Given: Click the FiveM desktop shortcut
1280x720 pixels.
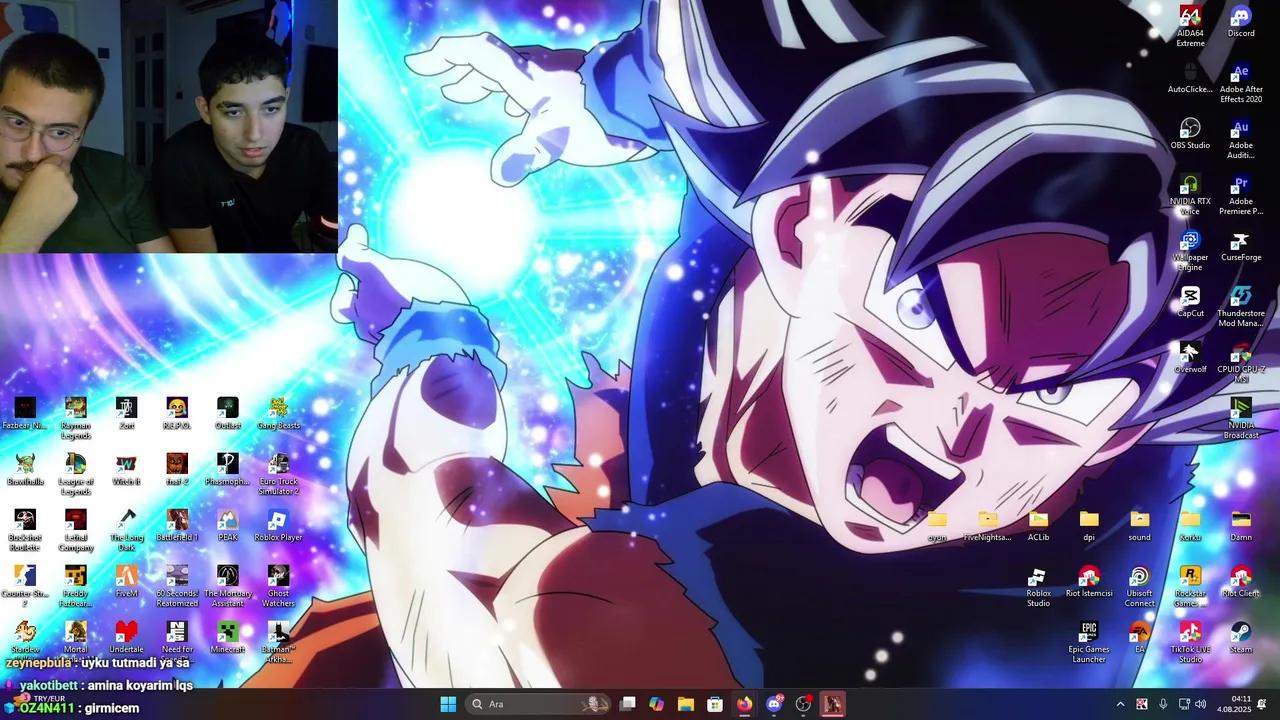Looking at the screenshot, I should tap(126, 582).
